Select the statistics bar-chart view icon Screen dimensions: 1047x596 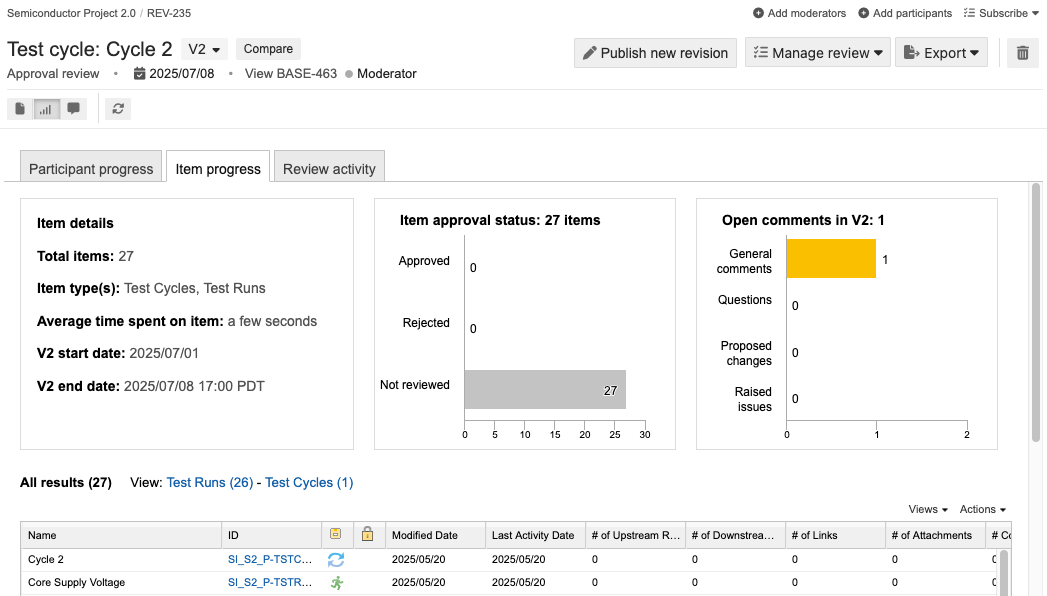(46, 109)
